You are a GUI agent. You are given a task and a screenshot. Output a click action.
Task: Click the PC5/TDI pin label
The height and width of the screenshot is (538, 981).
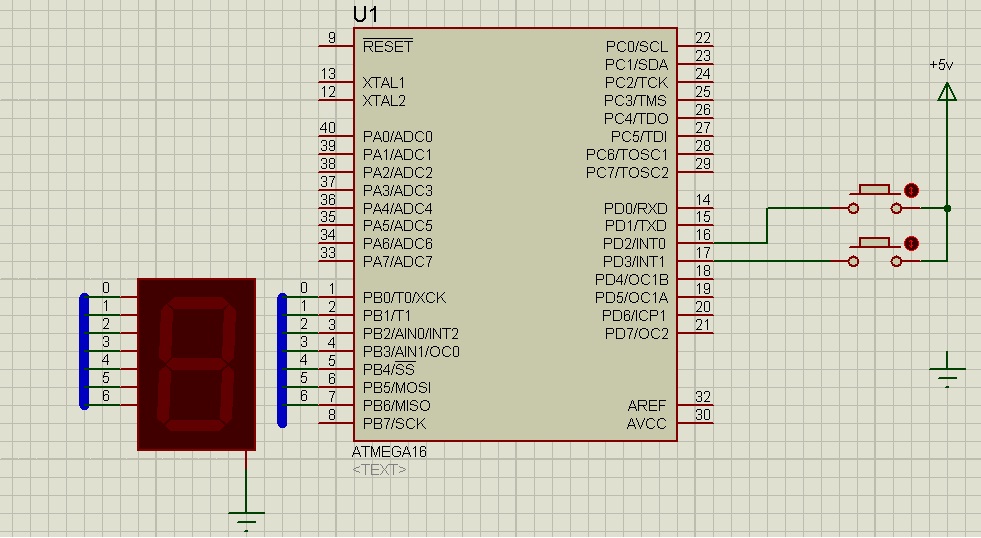coord(639,136)
